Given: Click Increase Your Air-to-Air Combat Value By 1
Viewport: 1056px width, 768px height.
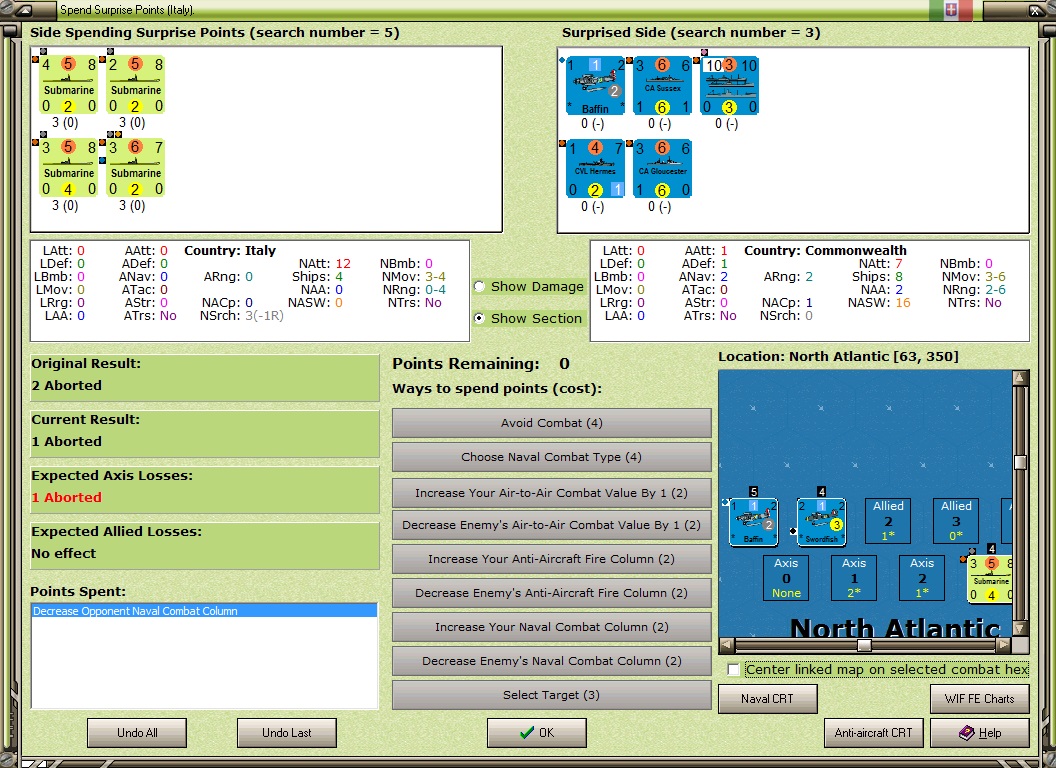Looking at the screenshot, I should [552, 492].
